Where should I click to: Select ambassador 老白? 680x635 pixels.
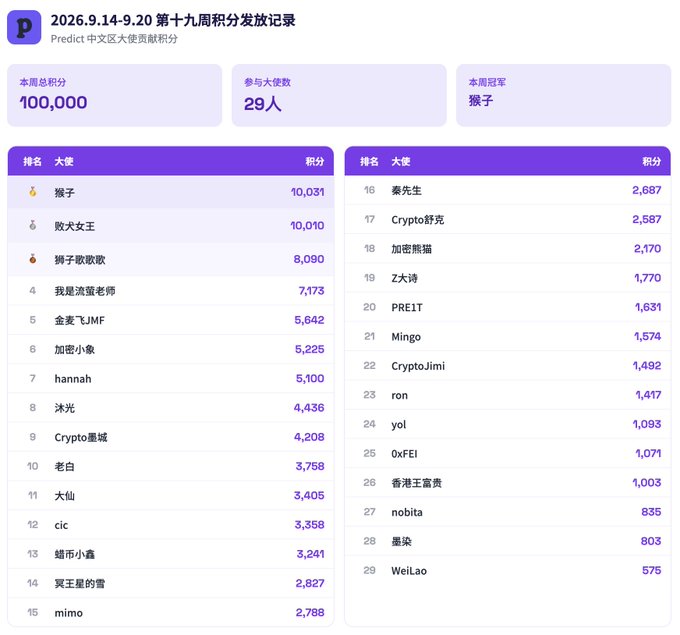[65, 467]
